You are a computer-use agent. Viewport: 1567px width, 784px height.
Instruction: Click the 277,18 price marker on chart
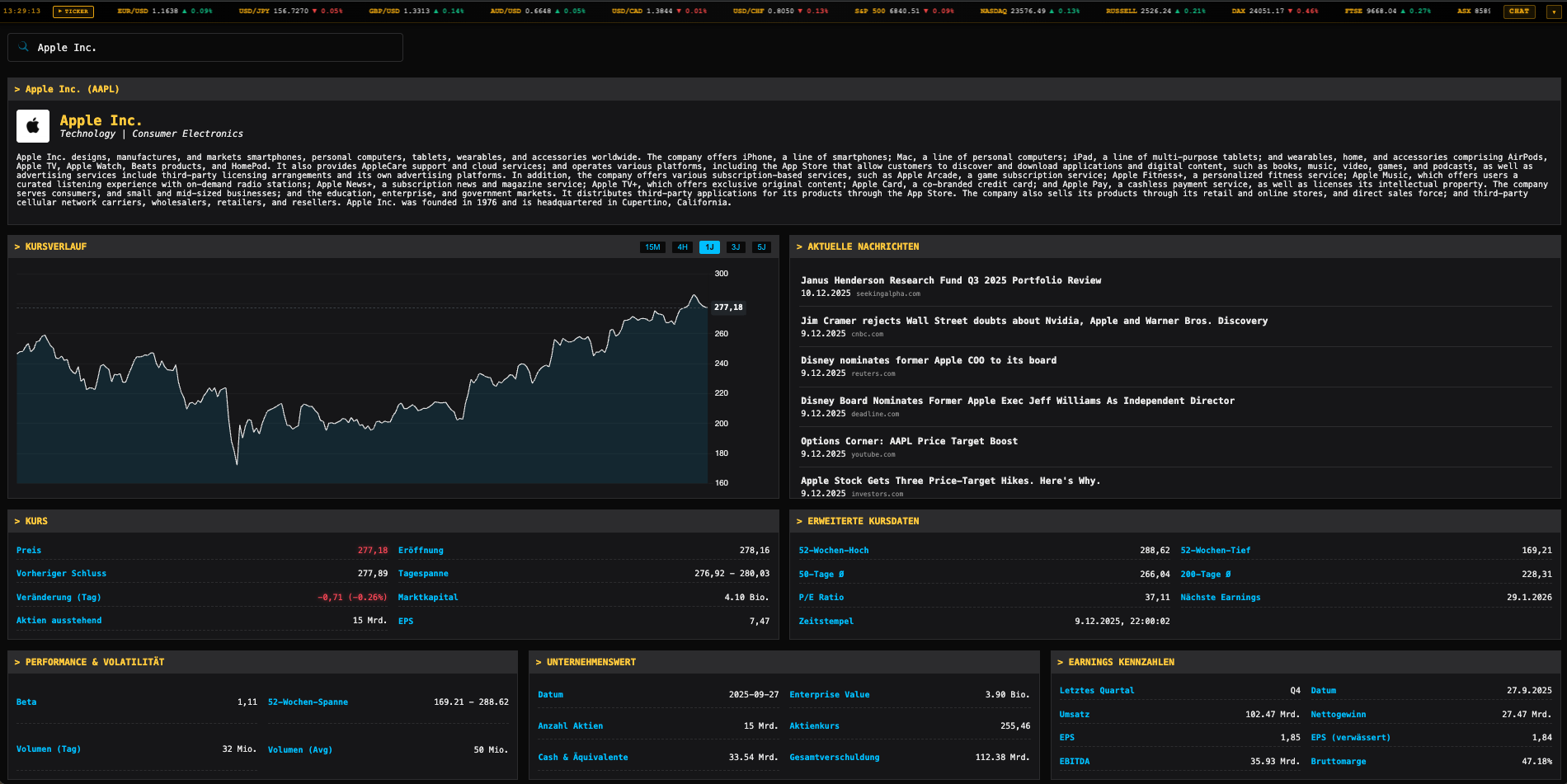pos(728,307)
